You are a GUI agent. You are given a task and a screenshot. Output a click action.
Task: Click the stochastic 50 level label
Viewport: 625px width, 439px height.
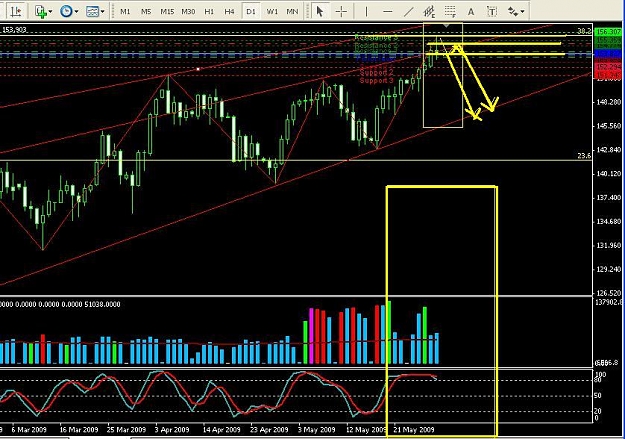pyautogui.click(x=597, y=396)
